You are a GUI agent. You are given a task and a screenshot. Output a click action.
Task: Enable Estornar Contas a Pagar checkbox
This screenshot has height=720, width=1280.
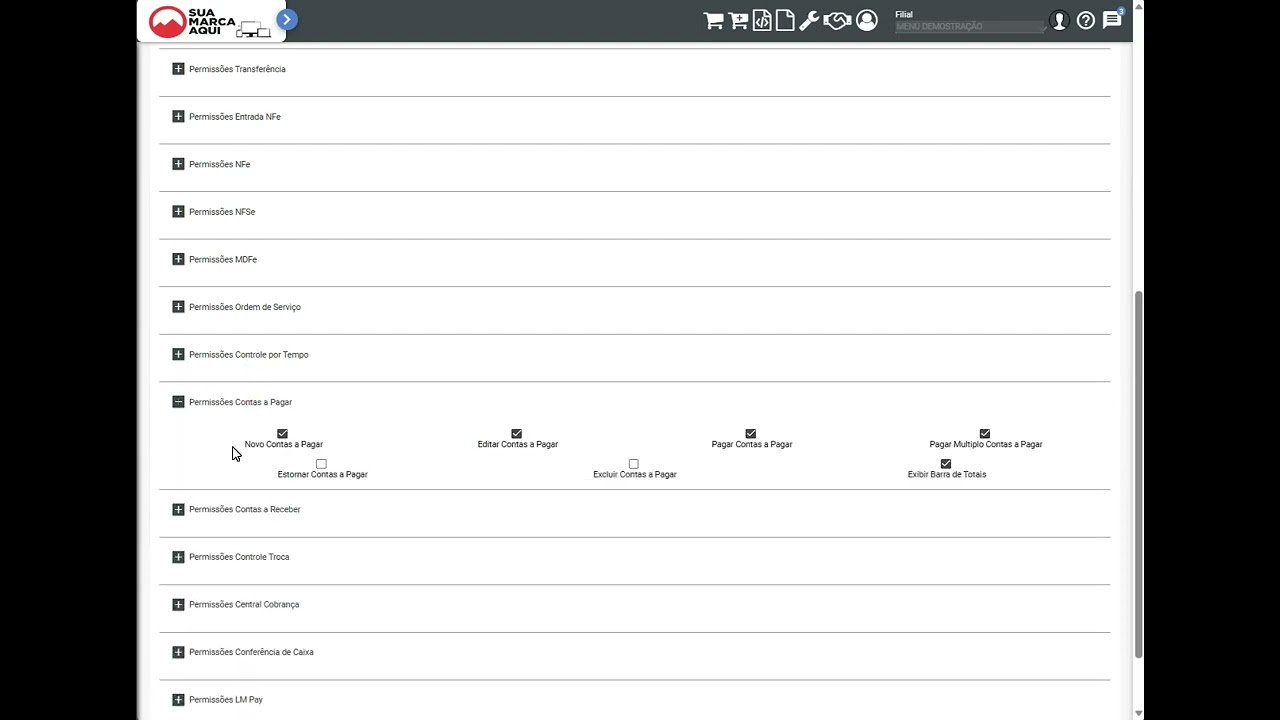(321, 464)
